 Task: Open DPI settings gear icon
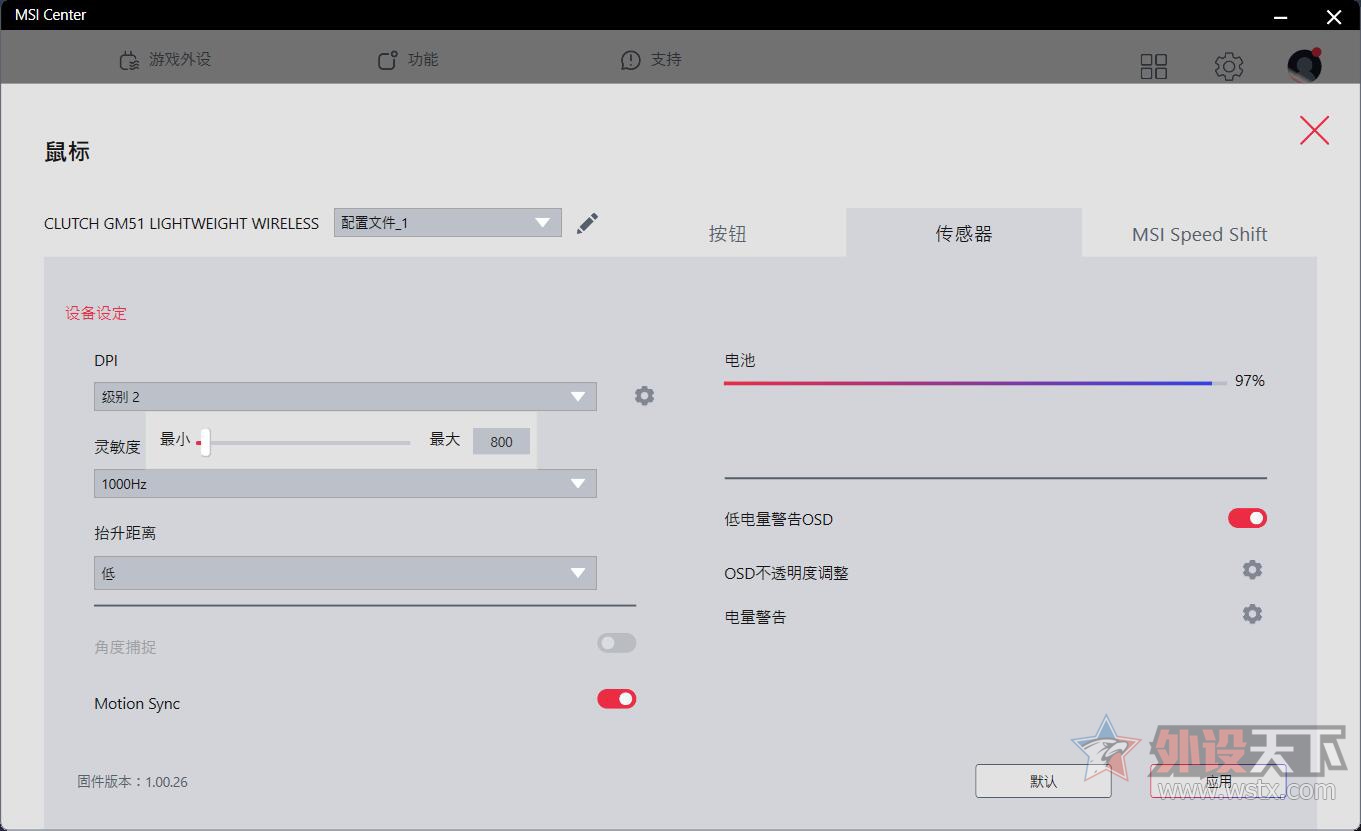click(645, 396)
